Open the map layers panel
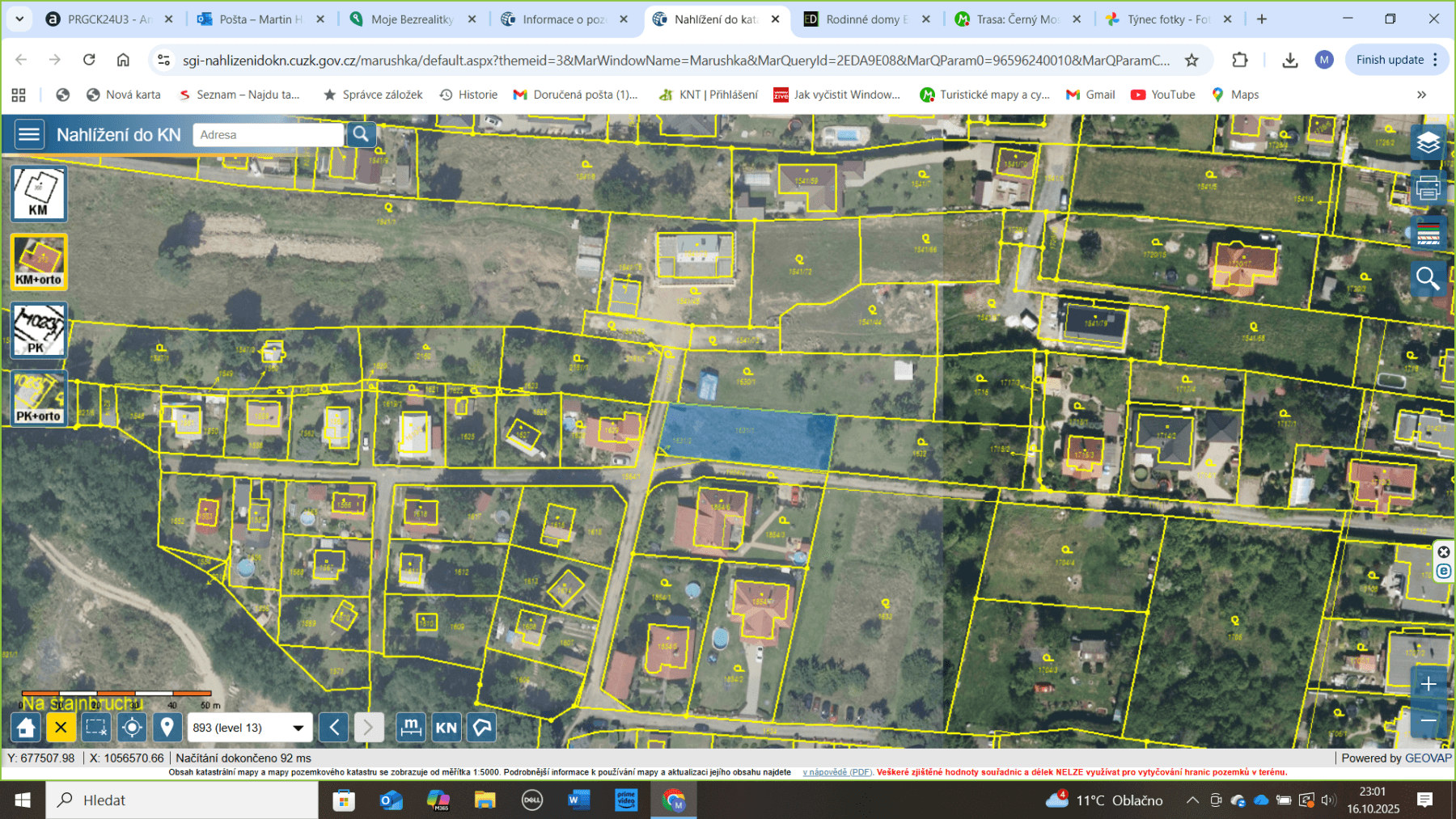1456x819 pixels. [x=1428, y=142]
